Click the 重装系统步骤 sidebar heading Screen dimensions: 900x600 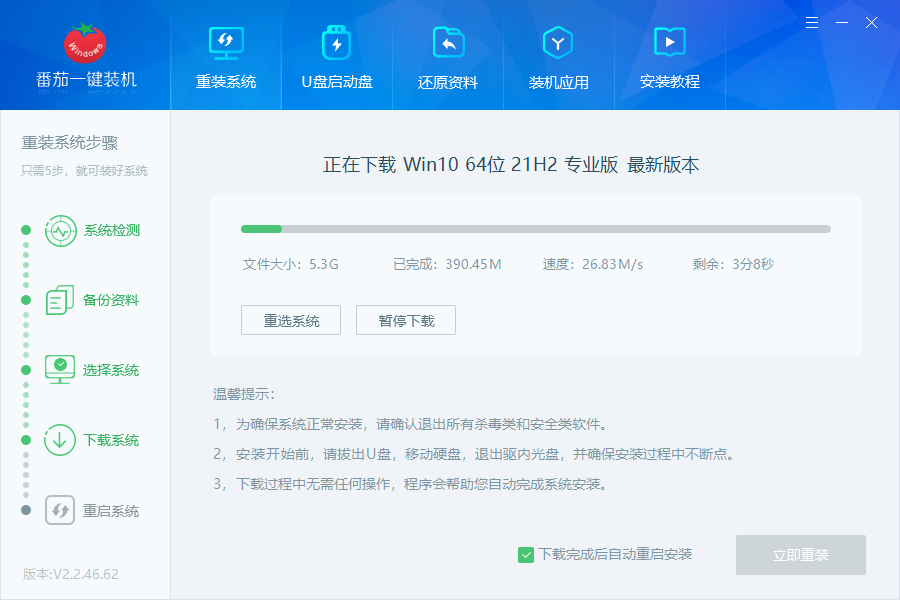[x=70, y=142]
